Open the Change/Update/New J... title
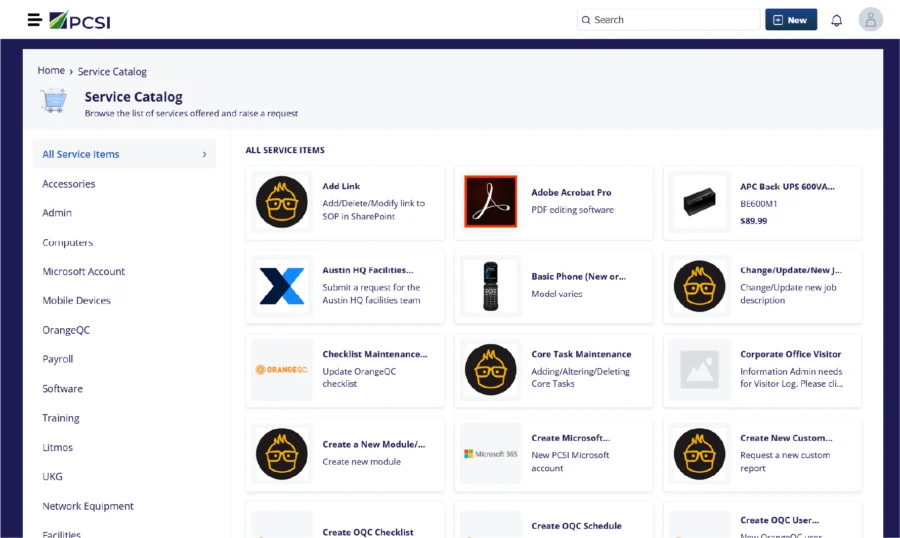 (790, 270)
